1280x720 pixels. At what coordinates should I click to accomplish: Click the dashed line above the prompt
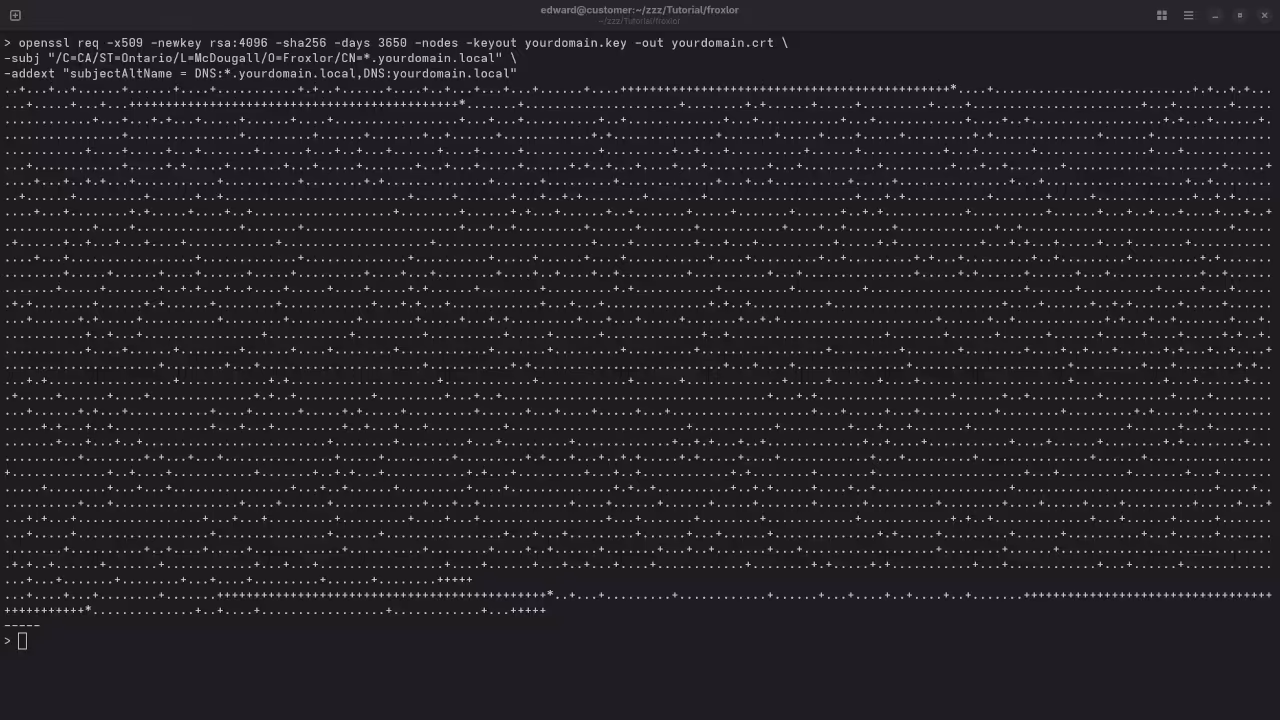click(x=22, y=625)
